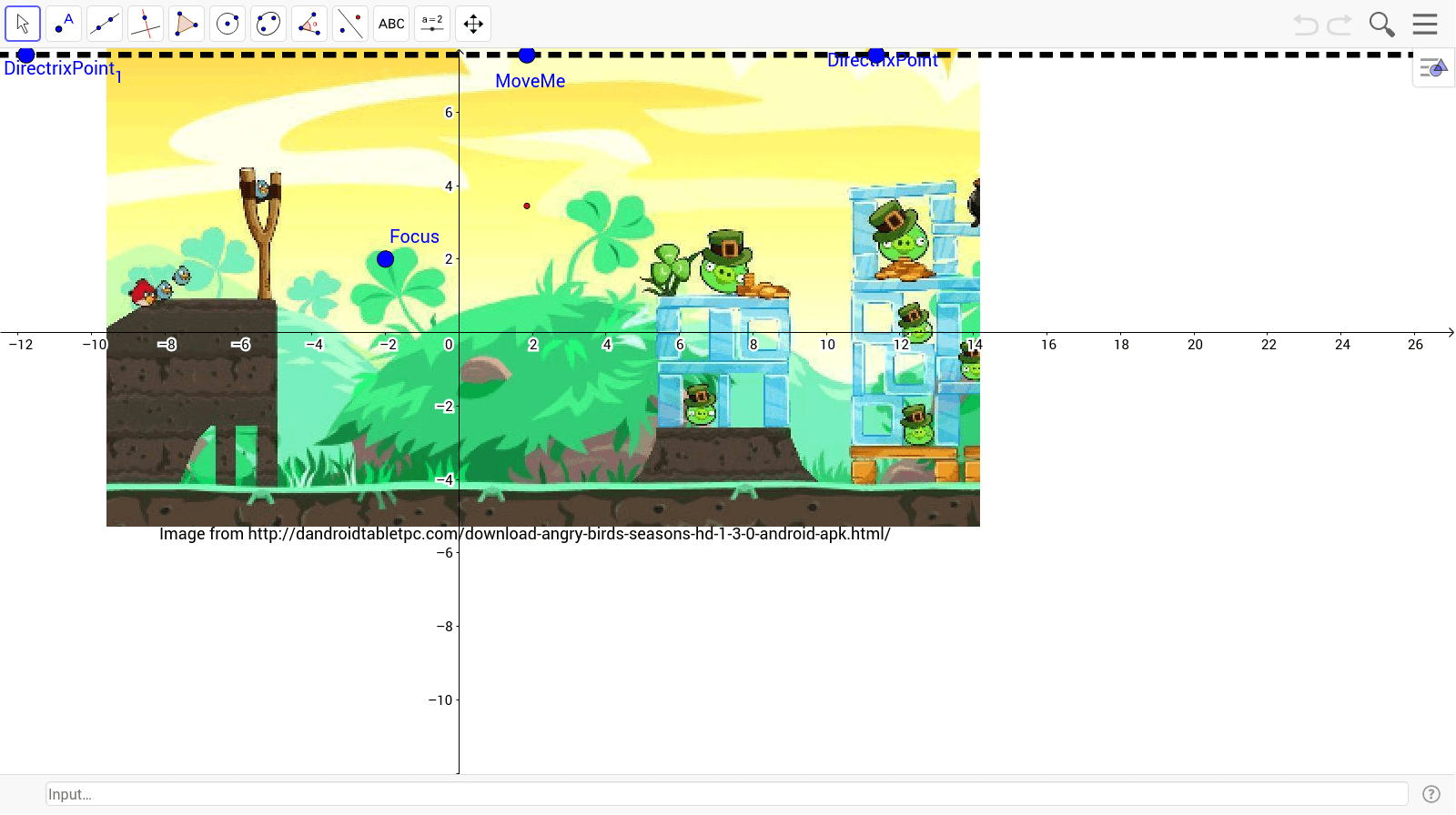This screenshot has width=1456, height=815.
Task: Select the Polygon tool
Action: (x=187, y=24)
